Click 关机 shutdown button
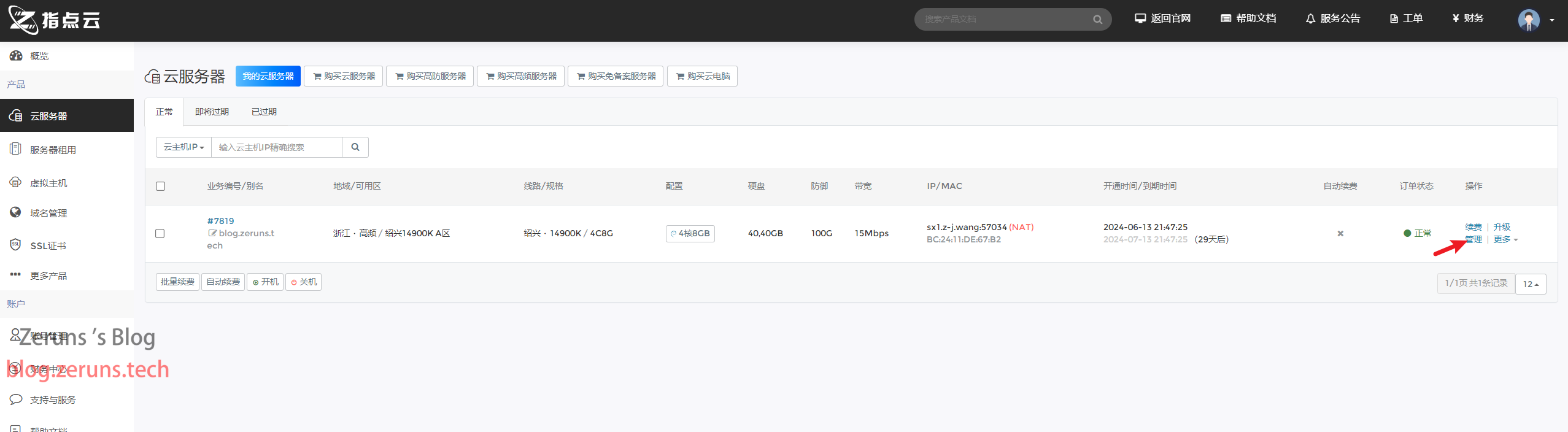This screenshot has height=432, width=1568. [x=303, y=282]
